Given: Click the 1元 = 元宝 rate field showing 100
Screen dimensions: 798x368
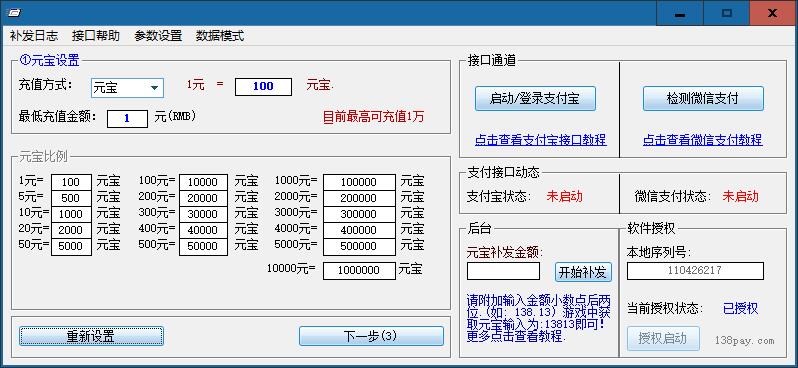Looking at the screenshot, I should click(x=263, y=87).
